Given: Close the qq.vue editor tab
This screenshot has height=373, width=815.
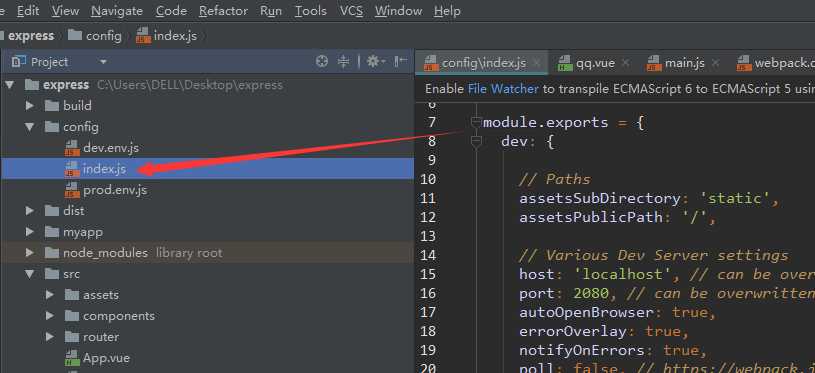Looking at the screenshot, I should 626,63.
